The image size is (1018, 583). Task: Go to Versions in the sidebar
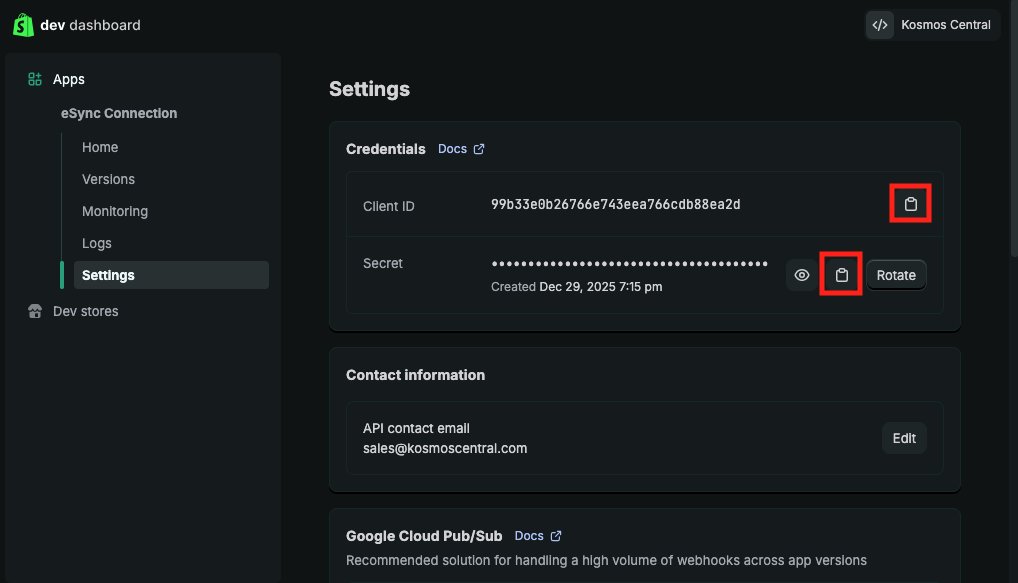(x=108, y=179)
